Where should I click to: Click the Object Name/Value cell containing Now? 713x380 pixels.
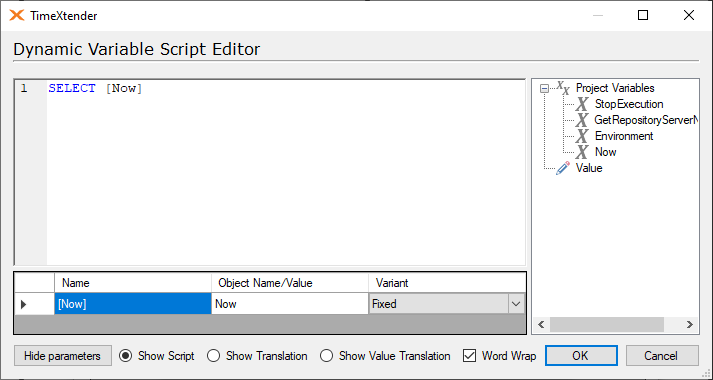[x=290, y=304]
